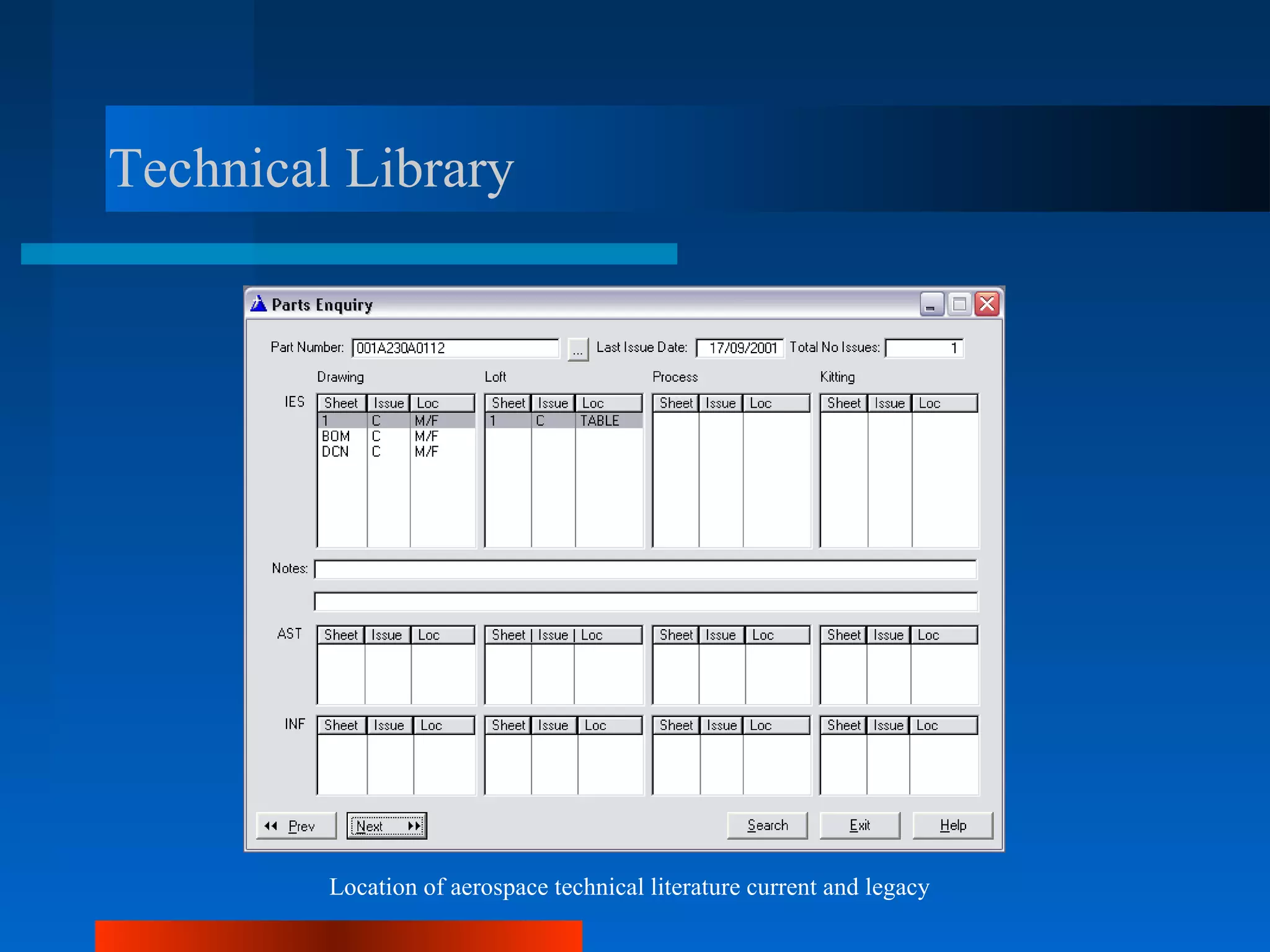Click the Loc column header in IES Kitting
1270x952 pixels.
click(x=945, y=403)
